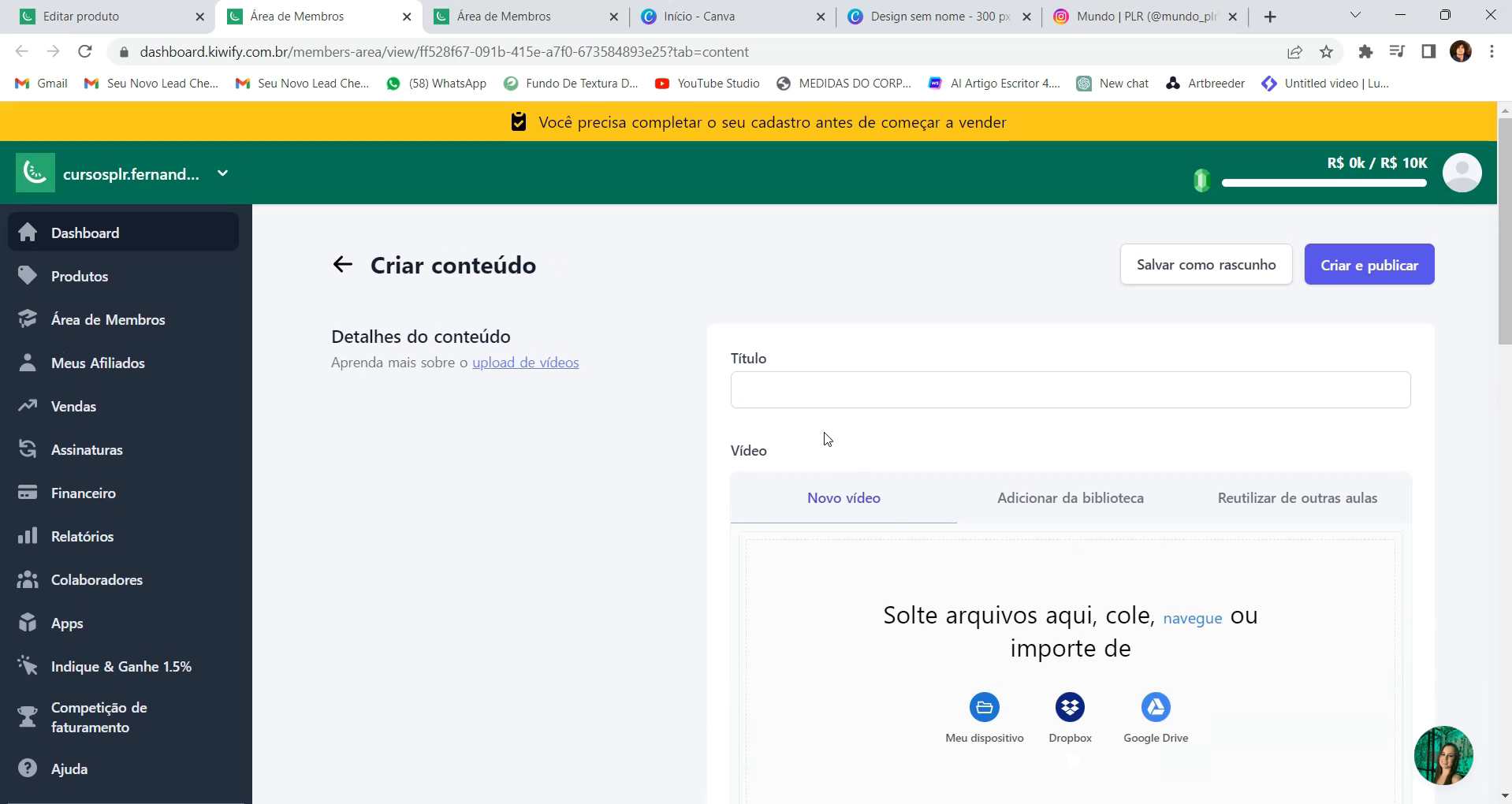Open the Chrome tab search chevron
The width and height of the screenshot is (1512, 804).
pyautogui.click(x=1355, y=16)
